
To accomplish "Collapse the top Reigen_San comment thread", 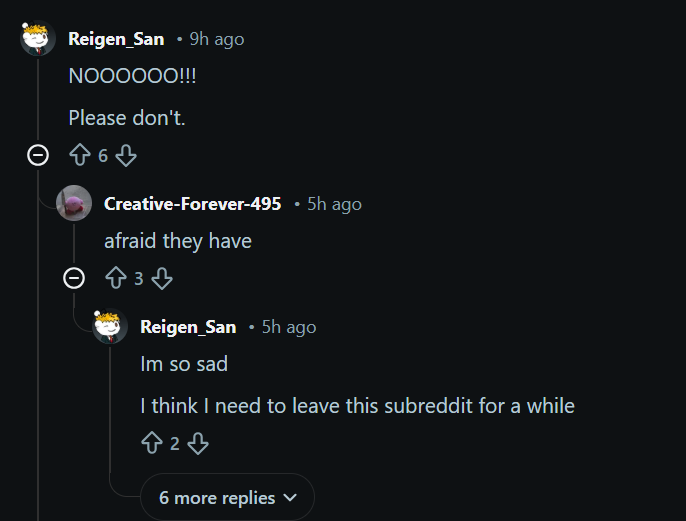I will [38, 155].
